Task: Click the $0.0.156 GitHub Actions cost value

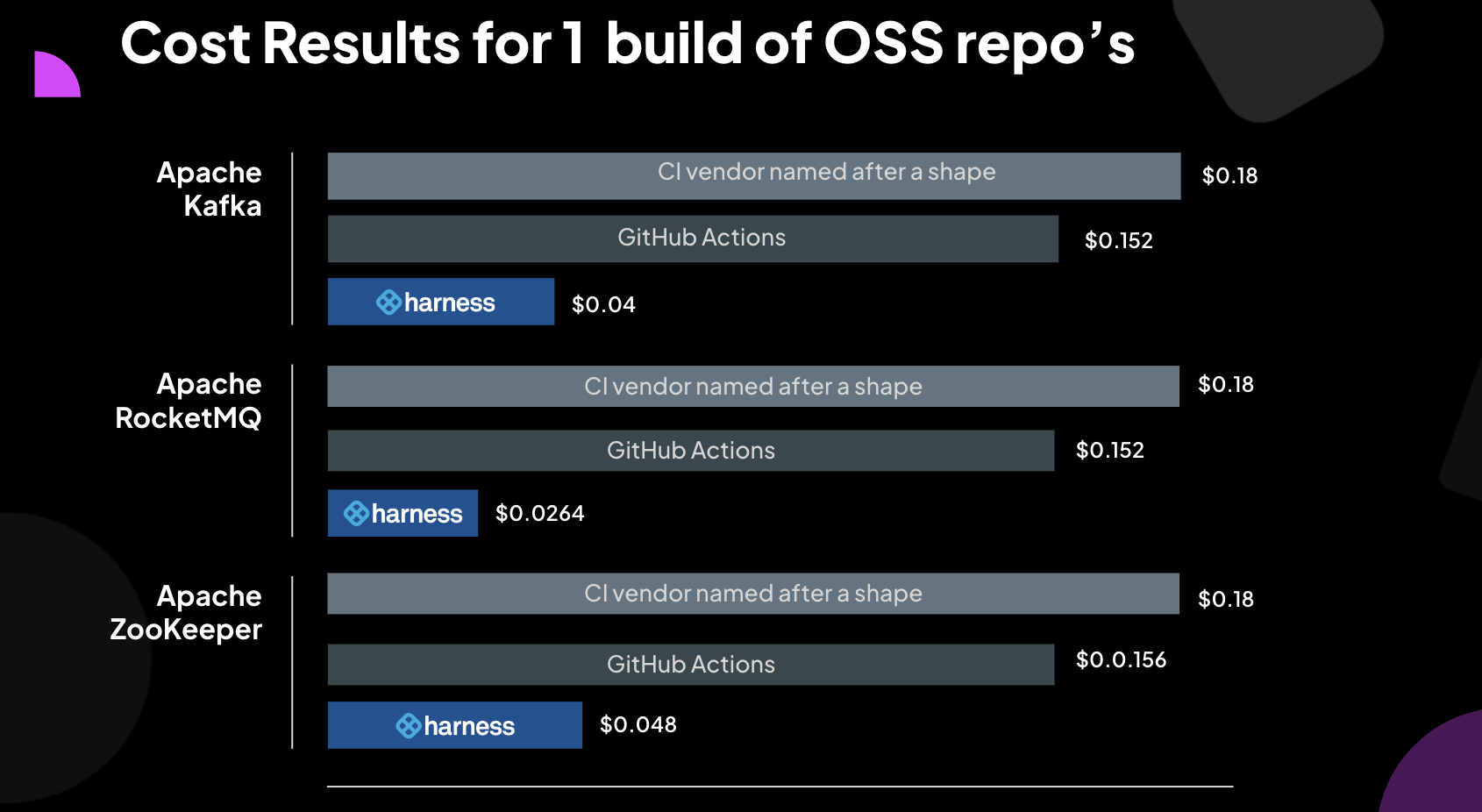Action: tap(1121, 660)
